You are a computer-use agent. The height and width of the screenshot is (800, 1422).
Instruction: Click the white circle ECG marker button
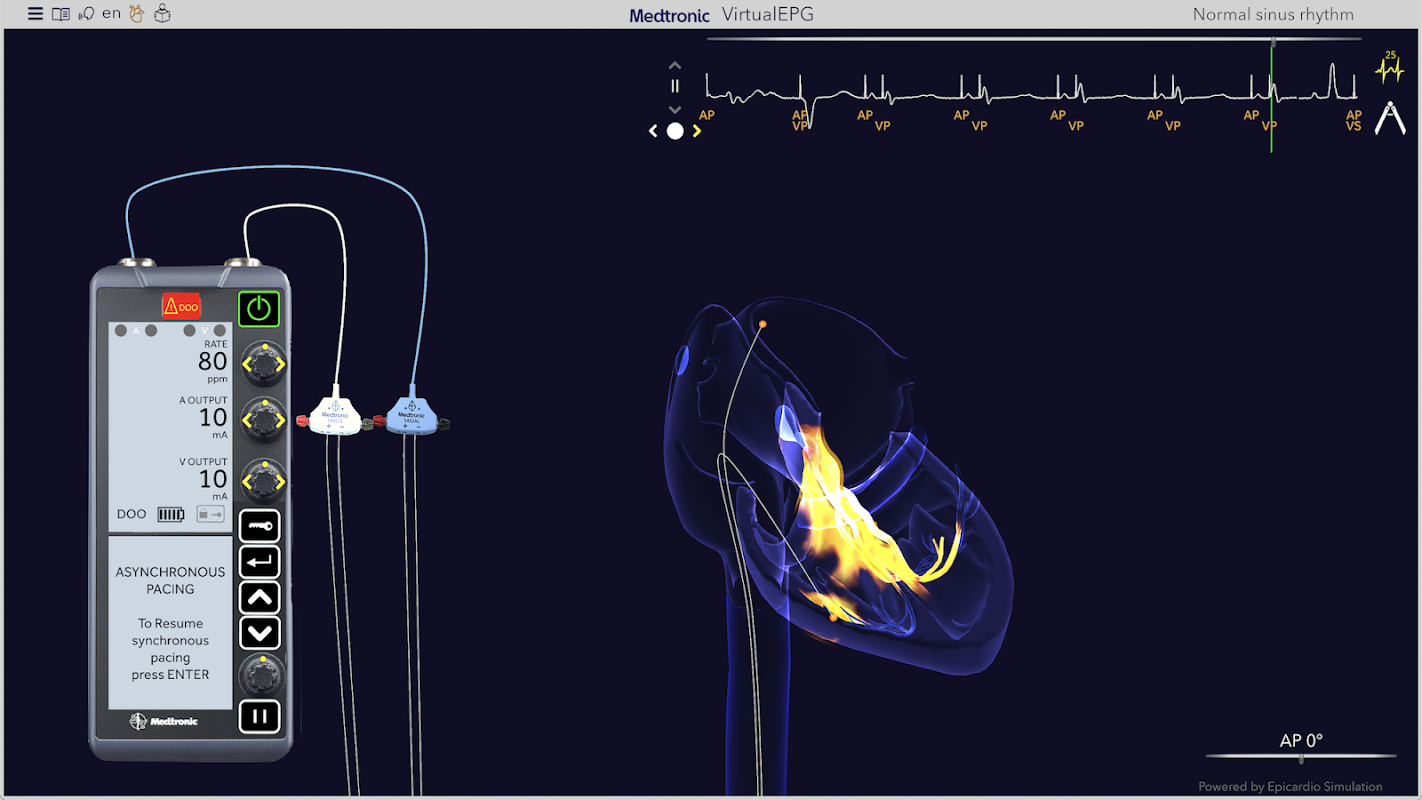675,131
